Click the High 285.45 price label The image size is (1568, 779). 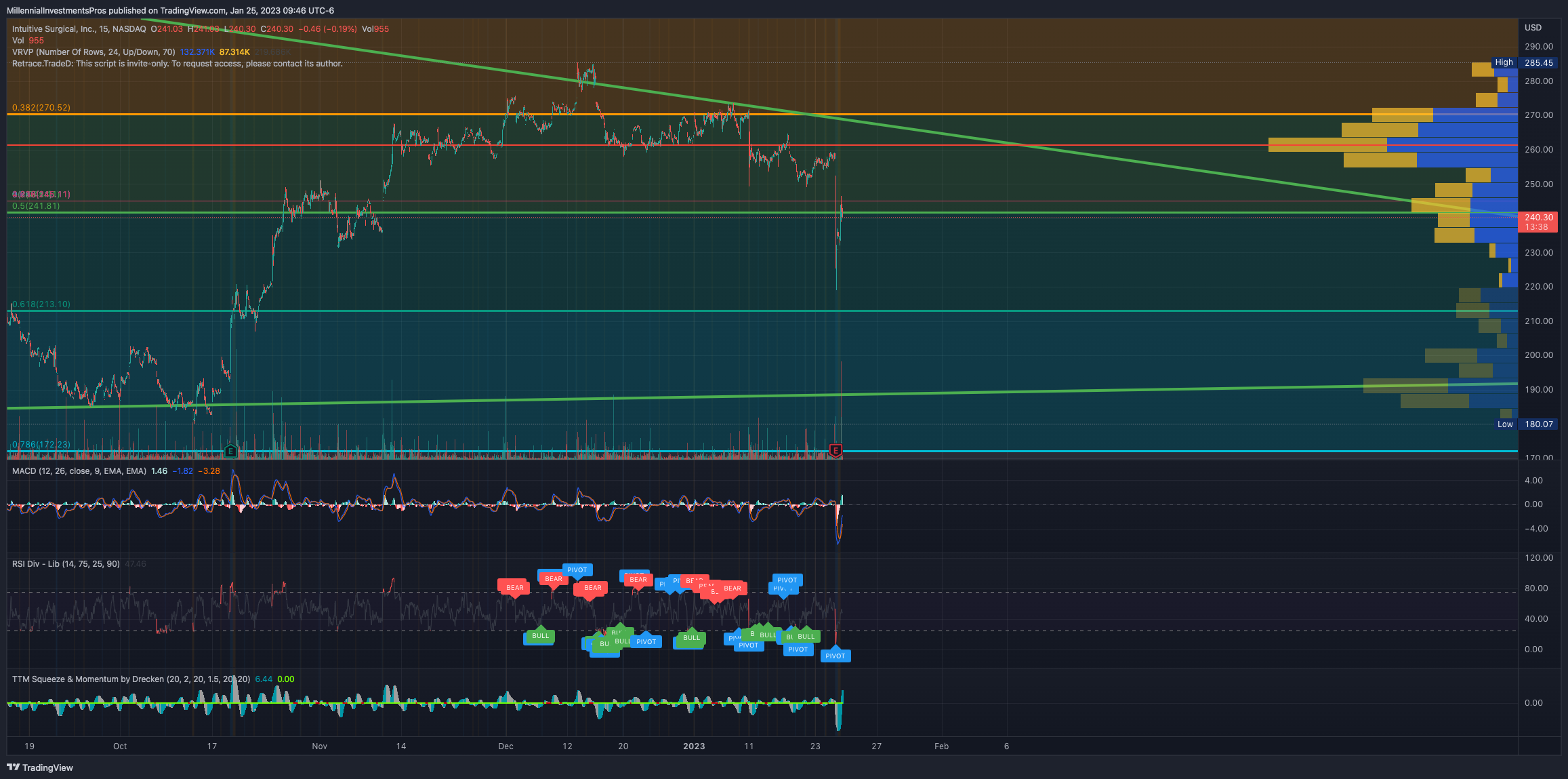(x=1523, y=62)
